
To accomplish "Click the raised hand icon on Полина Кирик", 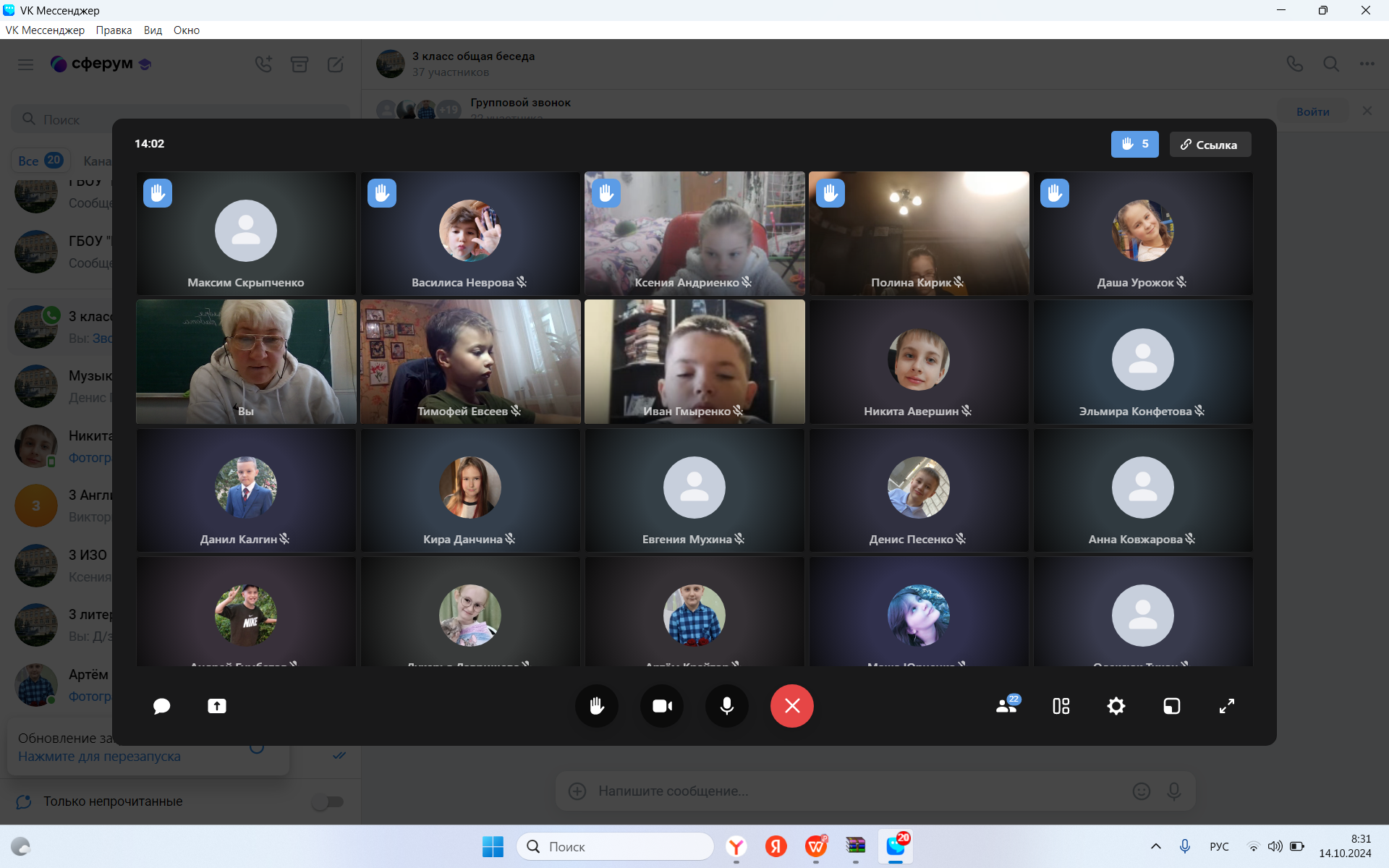I will pyautogui.click(x=831, y=193).
